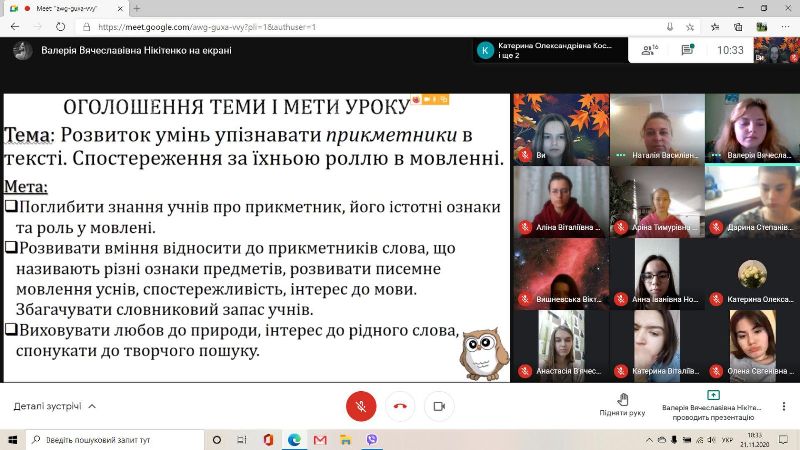Viewport: 800px width, 450px height.
Task: Raise hand using Підняти руку button
Action: [622, 405]
